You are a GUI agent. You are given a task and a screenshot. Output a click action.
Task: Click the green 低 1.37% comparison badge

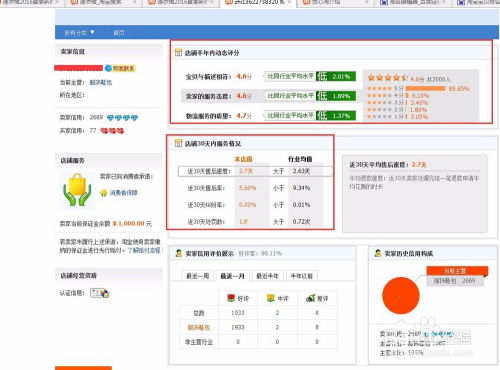point(336,116)
